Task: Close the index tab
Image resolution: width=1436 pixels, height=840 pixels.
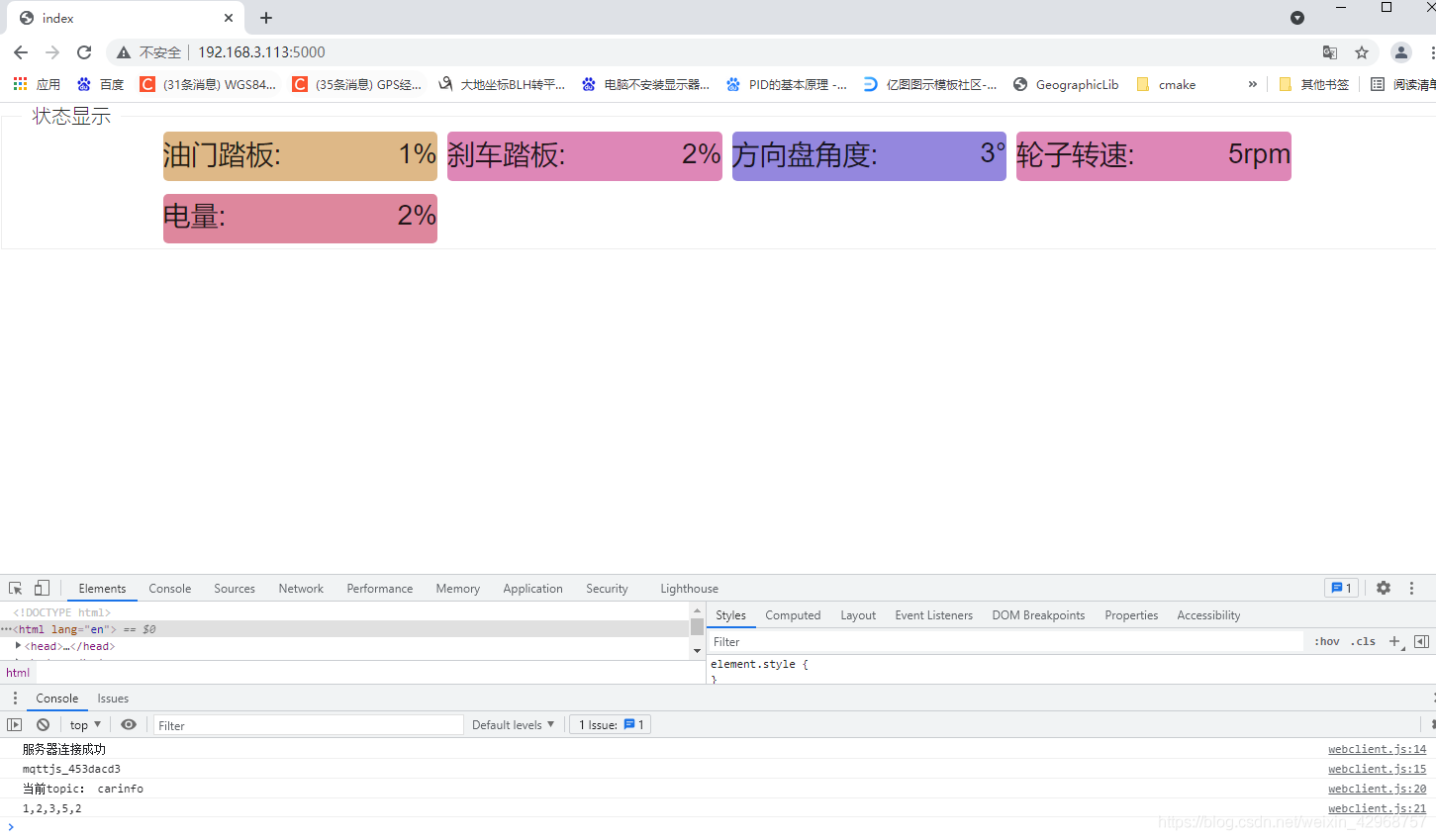Action: coord(229,18)
